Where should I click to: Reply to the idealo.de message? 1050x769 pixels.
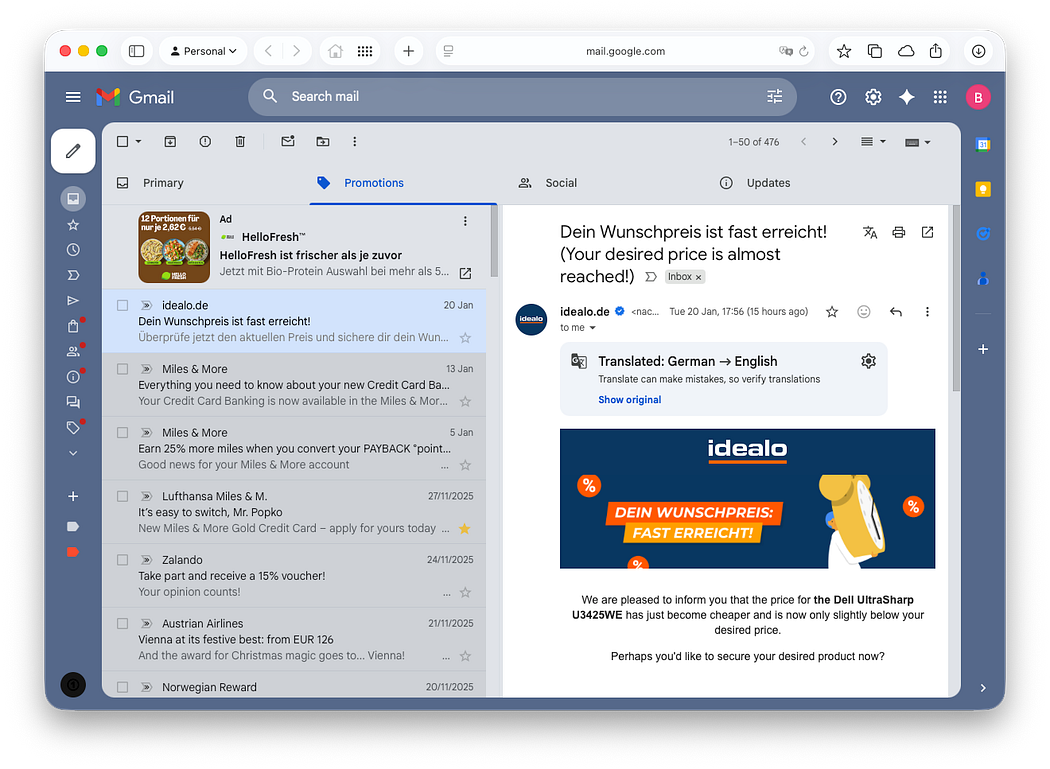tap(895, 311)
